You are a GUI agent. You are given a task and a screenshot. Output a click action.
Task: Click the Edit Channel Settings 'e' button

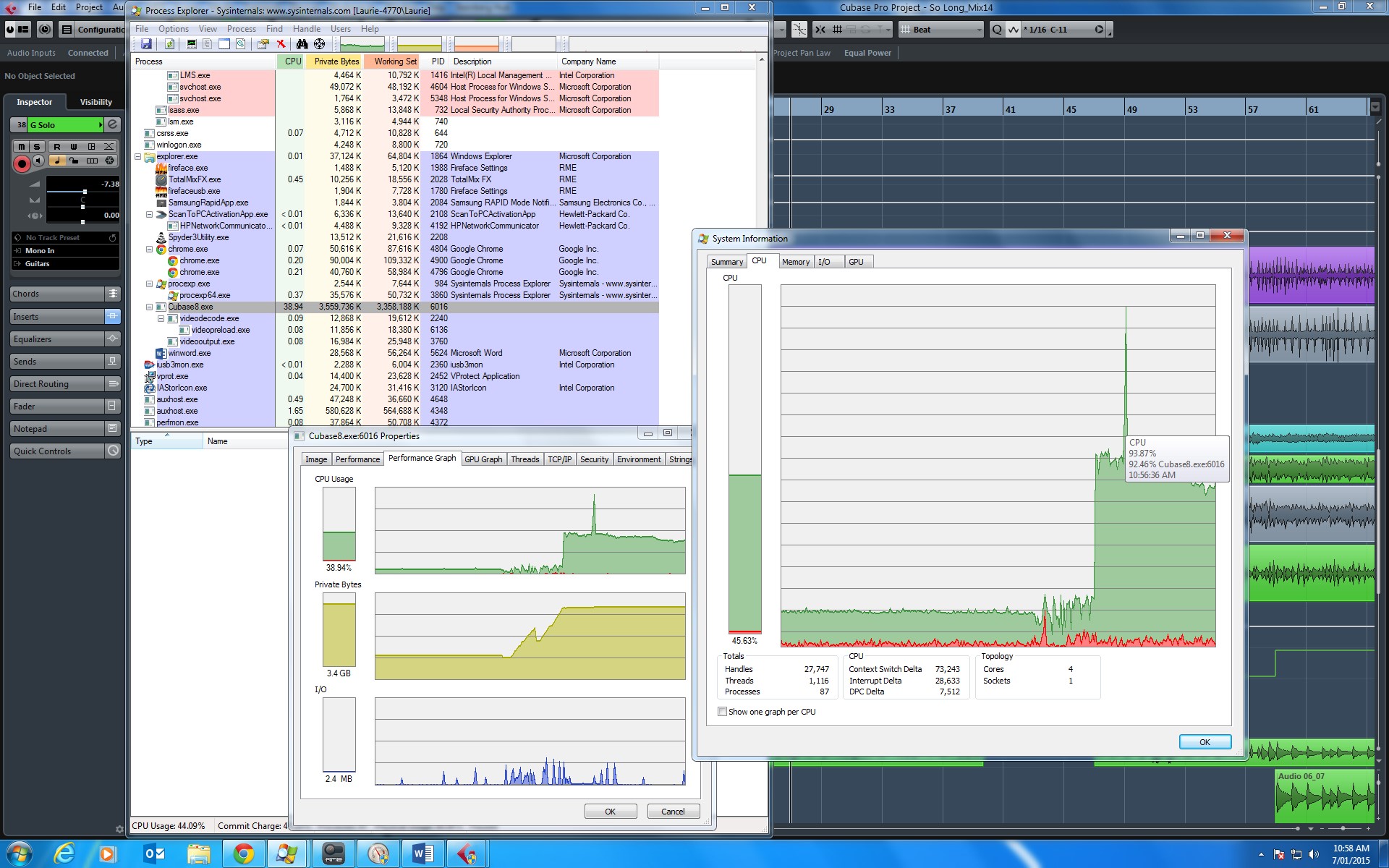click(113, 124)
